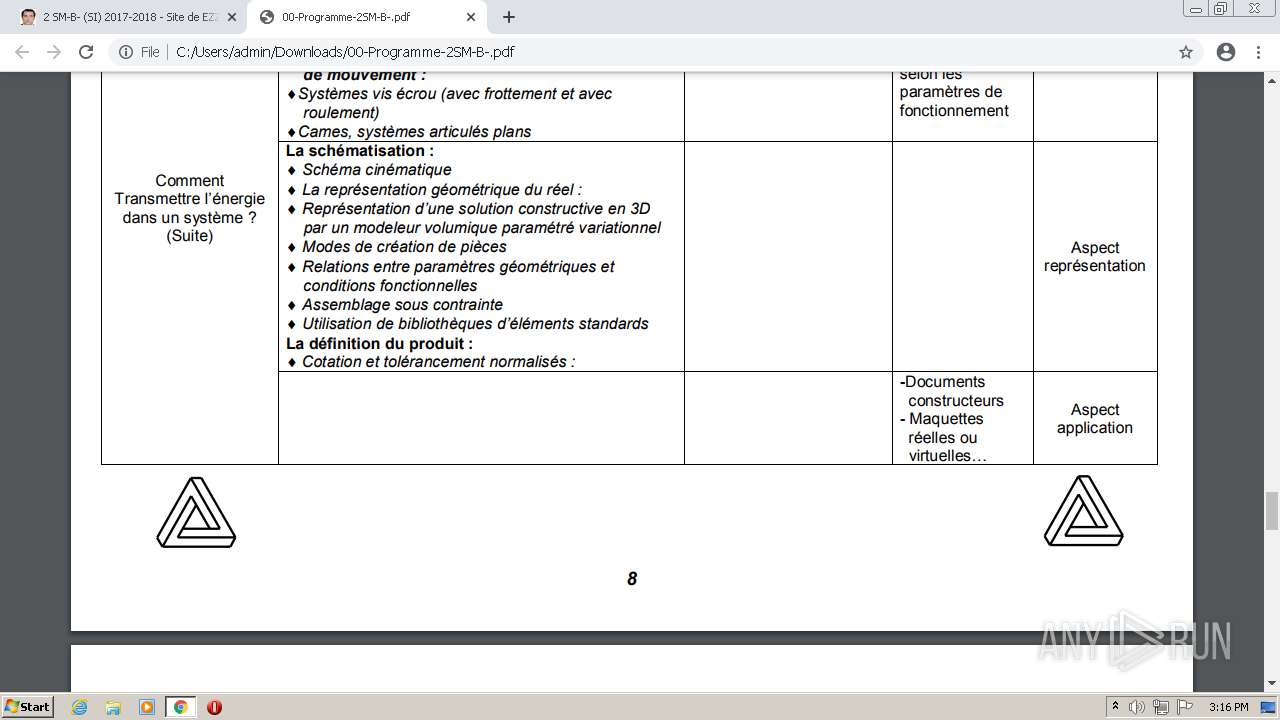Image resolution: width=1280 pixels, height=720 pixels.
Task: Click 'Documents constructeurs' text
Action: [952, 391]
